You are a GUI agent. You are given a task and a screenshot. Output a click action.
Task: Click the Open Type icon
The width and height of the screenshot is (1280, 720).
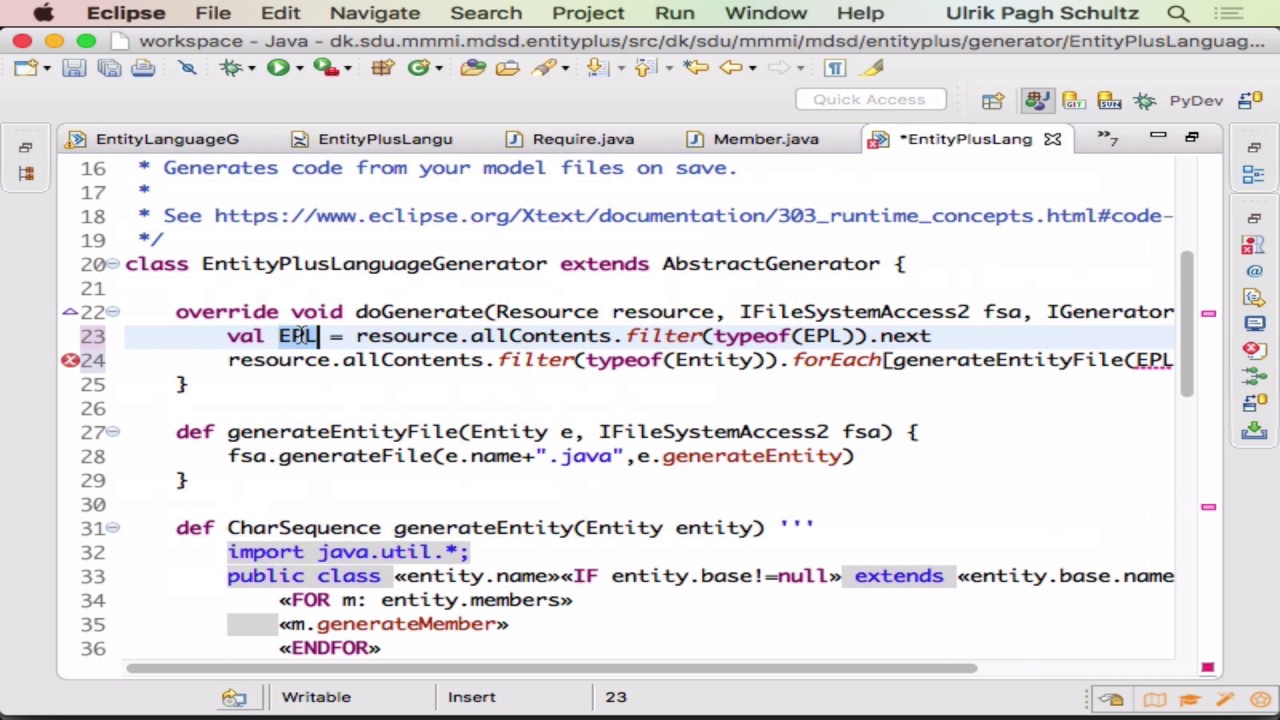pos(473,68)
